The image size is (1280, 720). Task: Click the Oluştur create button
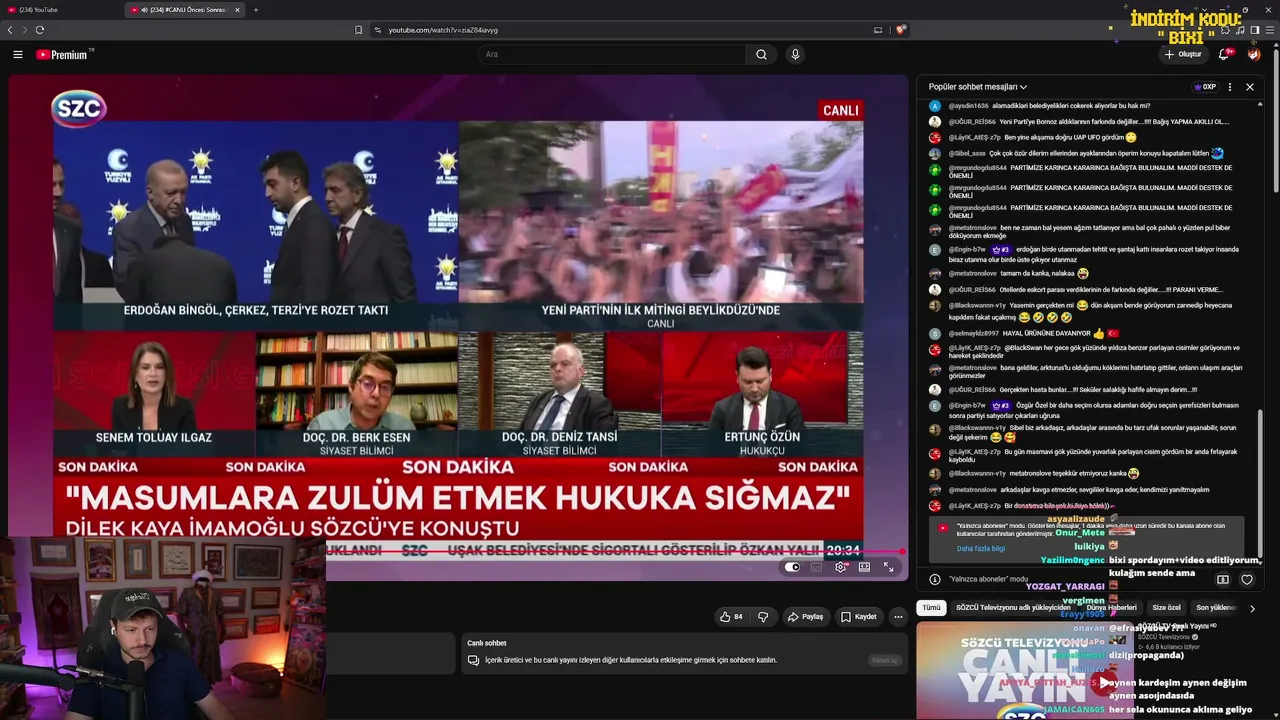(x=1183, y=55)
